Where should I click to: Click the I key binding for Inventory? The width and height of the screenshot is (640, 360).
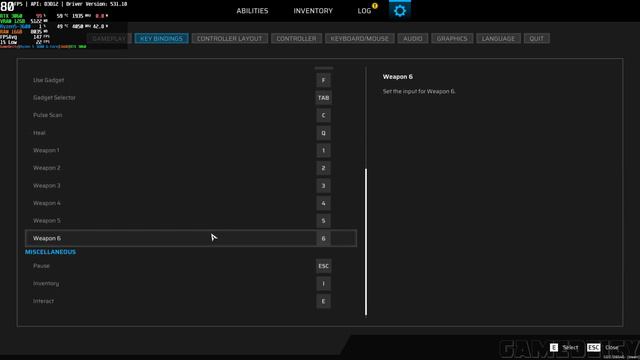(x=323, y=284)
